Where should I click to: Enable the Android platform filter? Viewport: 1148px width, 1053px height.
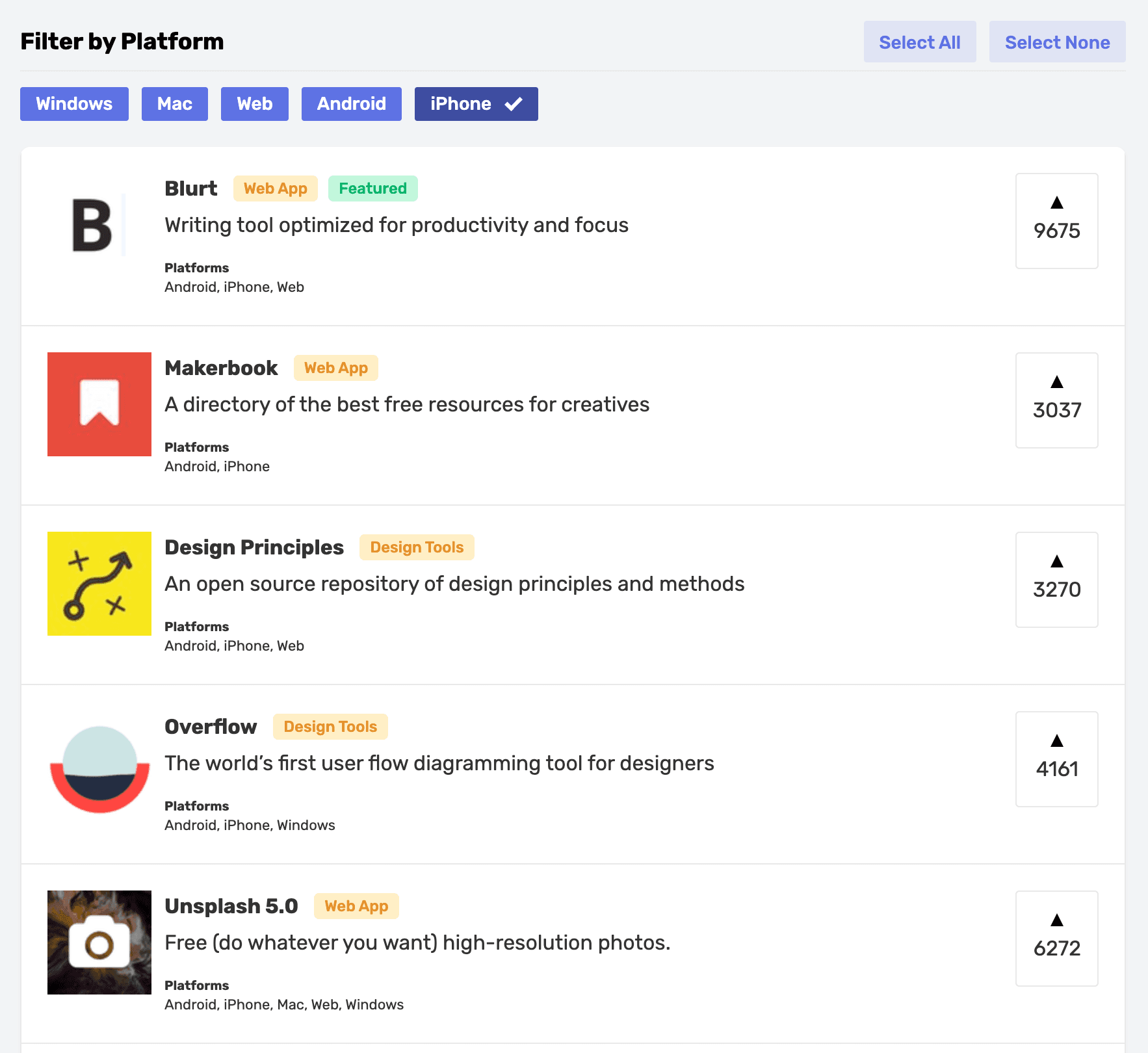pyautogui.click(x=351, y=103)
